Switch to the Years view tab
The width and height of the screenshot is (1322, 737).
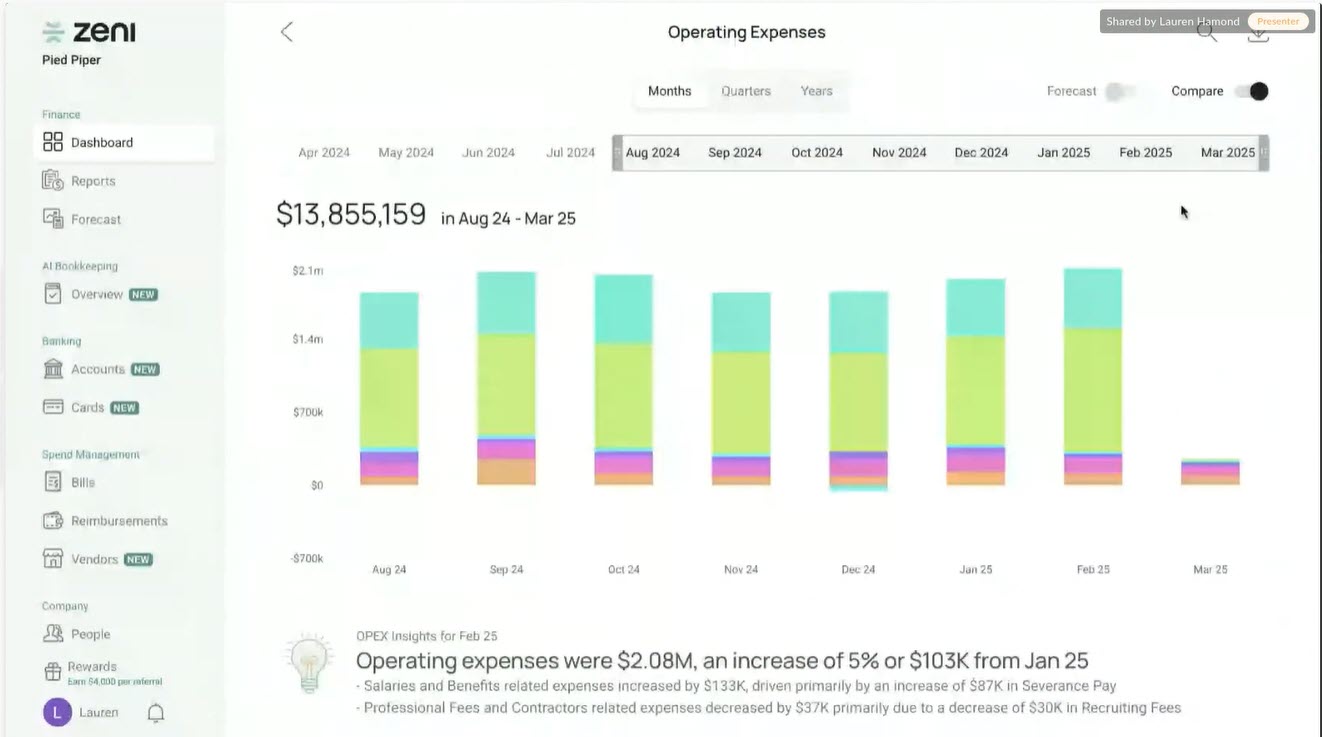coord(816,91)
